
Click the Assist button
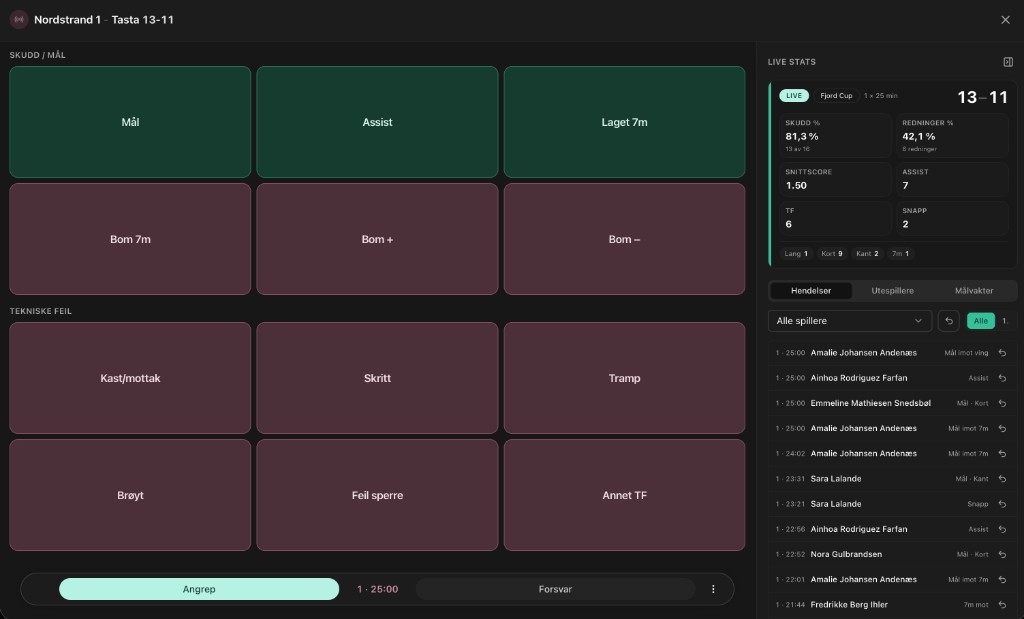pyautogui.click(x=377, y=122)
